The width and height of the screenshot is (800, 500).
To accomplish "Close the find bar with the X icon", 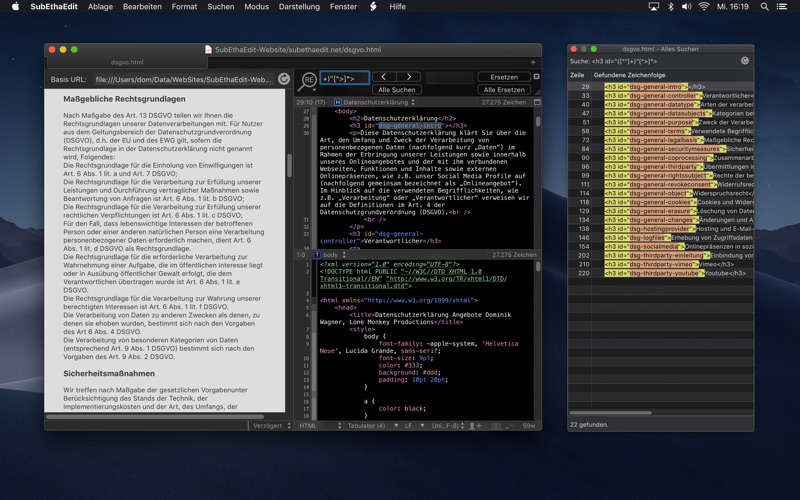I will click(536, 77).
